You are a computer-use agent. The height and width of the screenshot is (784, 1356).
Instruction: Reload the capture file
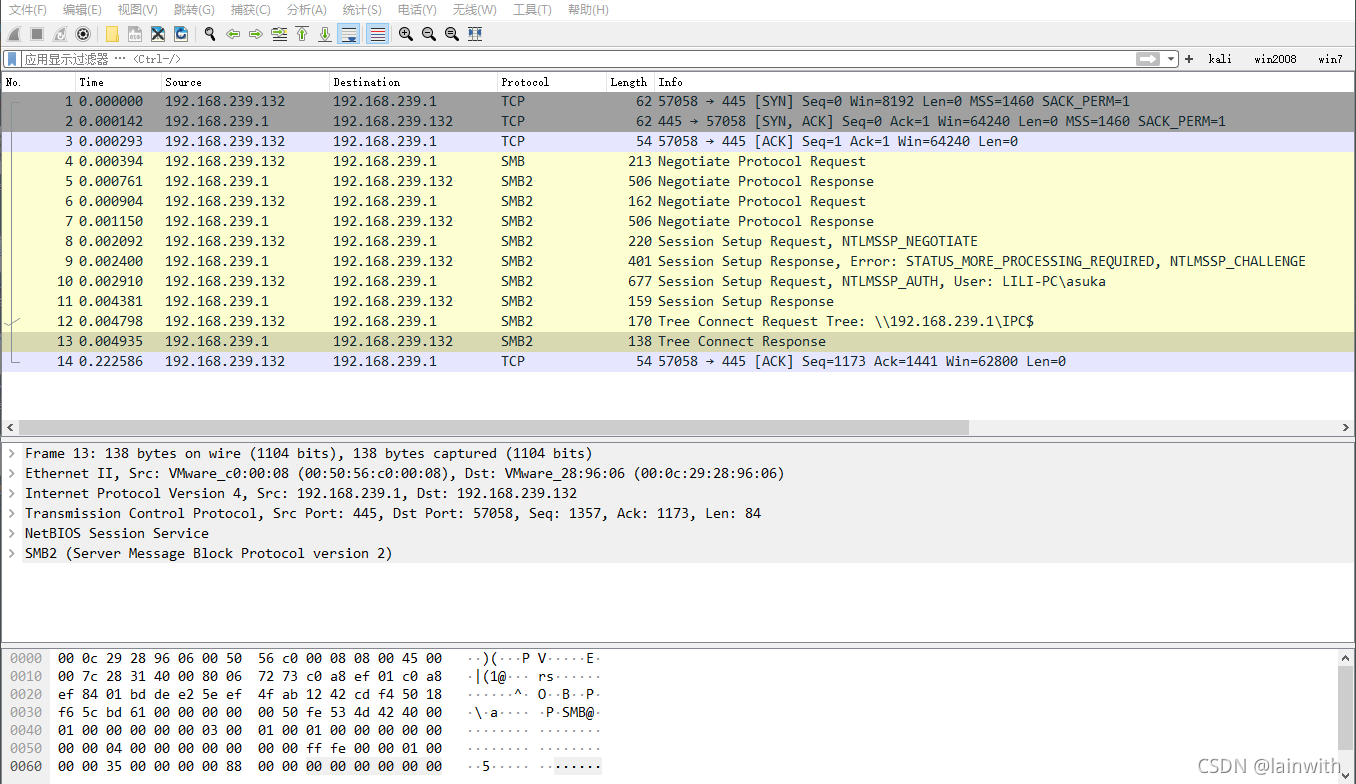click(181, 34)
